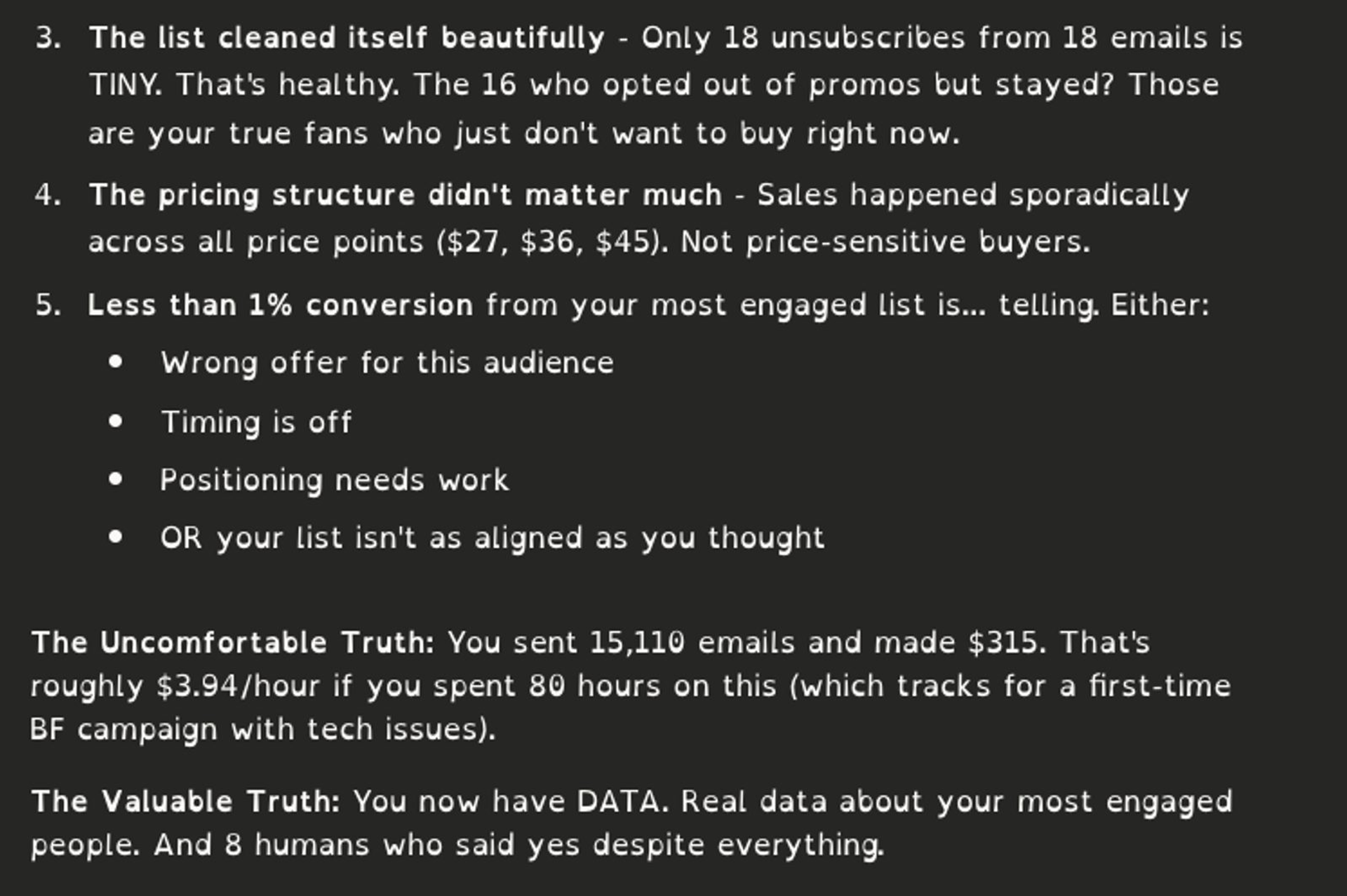Image resolution: width=1347 pixels, height=896 pixels.
Task: Click the "Timing is off" bullet text
Action: 256,422
